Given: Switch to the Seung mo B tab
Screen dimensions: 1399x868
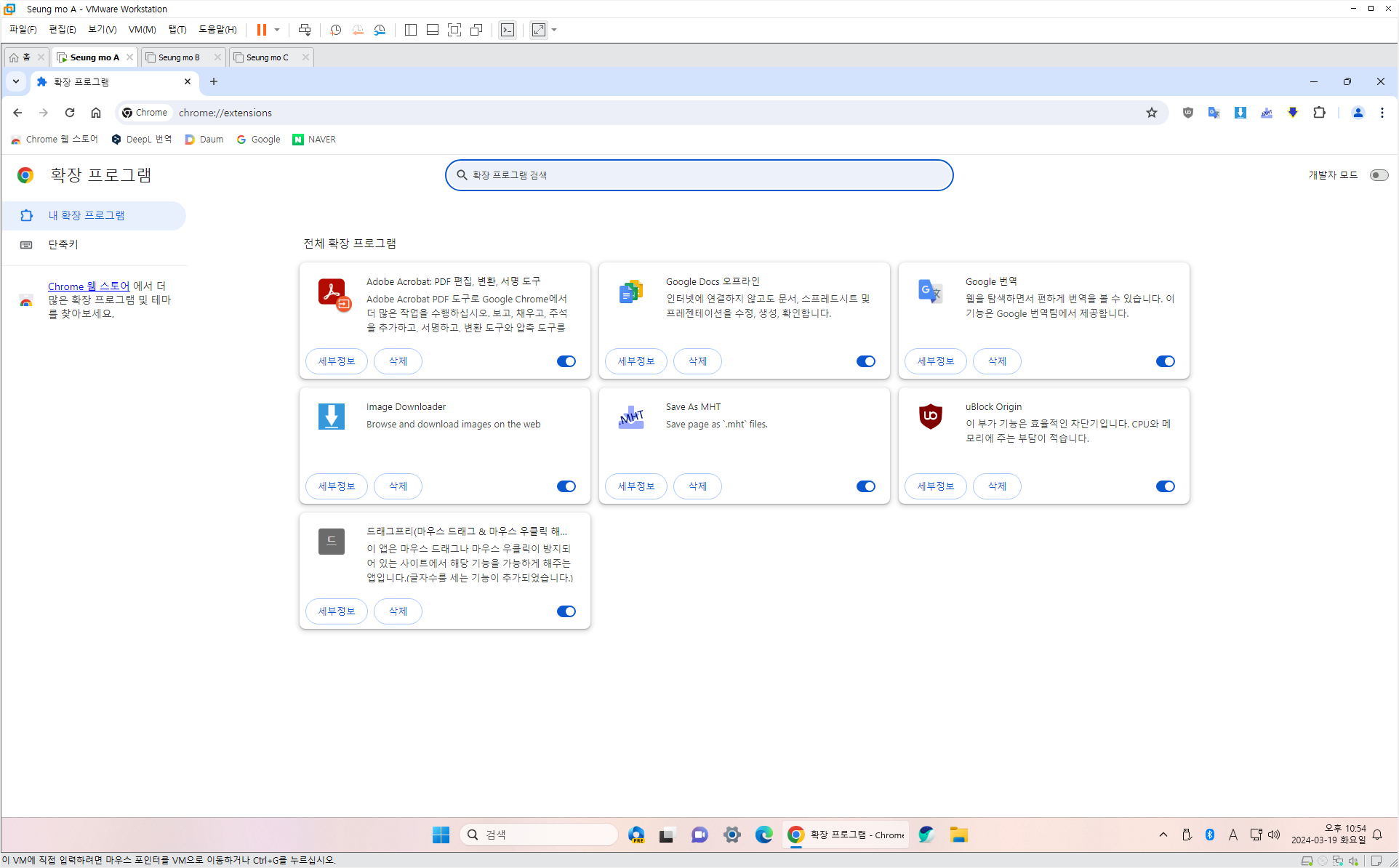Looking at the screenshot, I should (x=179, y=57).
